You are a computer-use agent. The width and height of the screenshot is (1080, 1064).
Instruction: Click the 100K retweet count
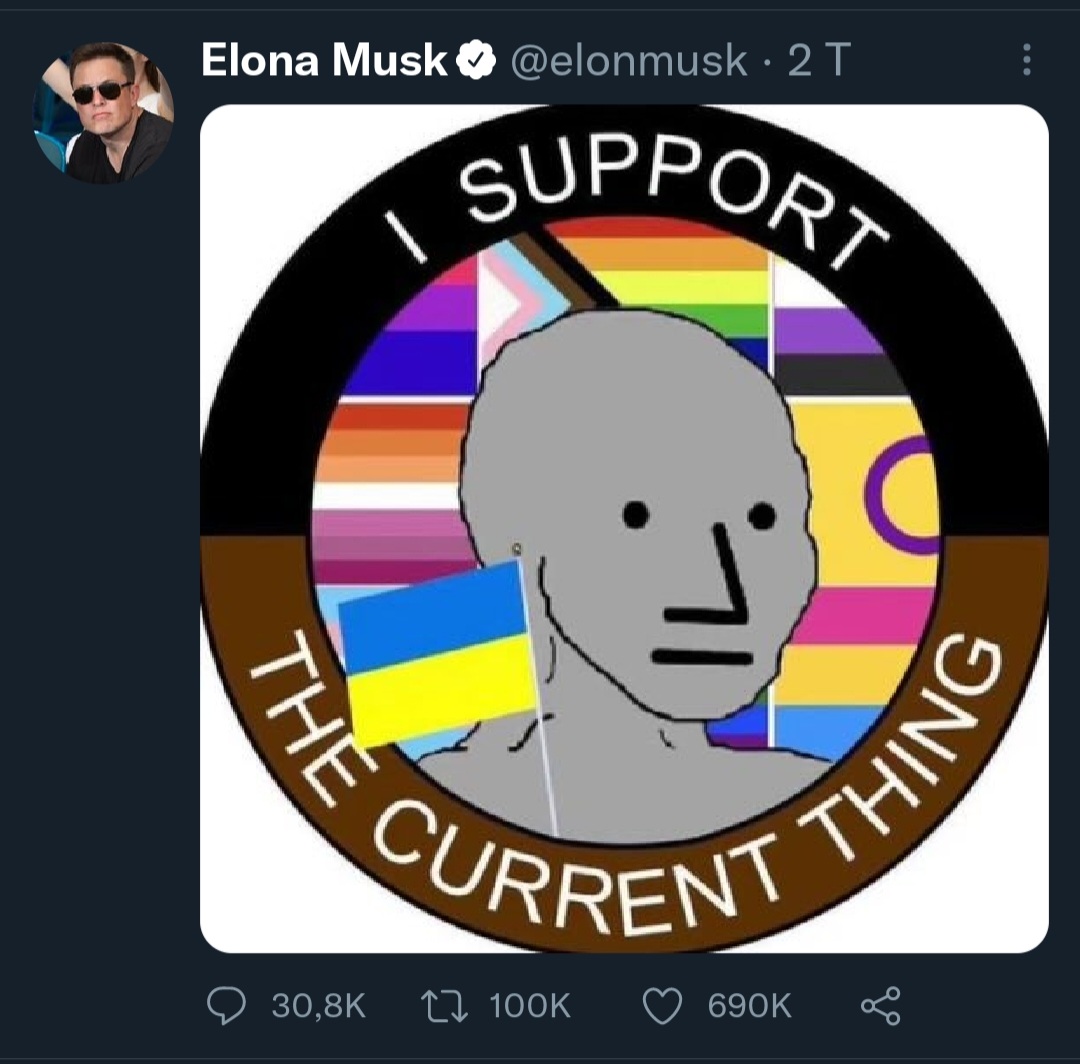pos(530,1006)
